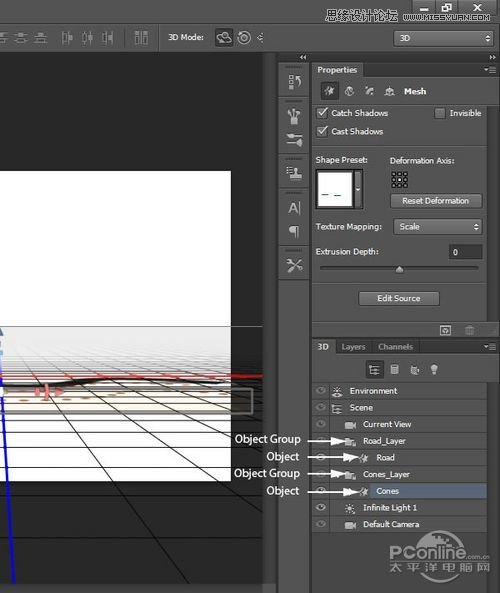This screenshot has height=593, width=500.
Task: Click the distribute spacing icon in options bar
Action: coord(141,38)
